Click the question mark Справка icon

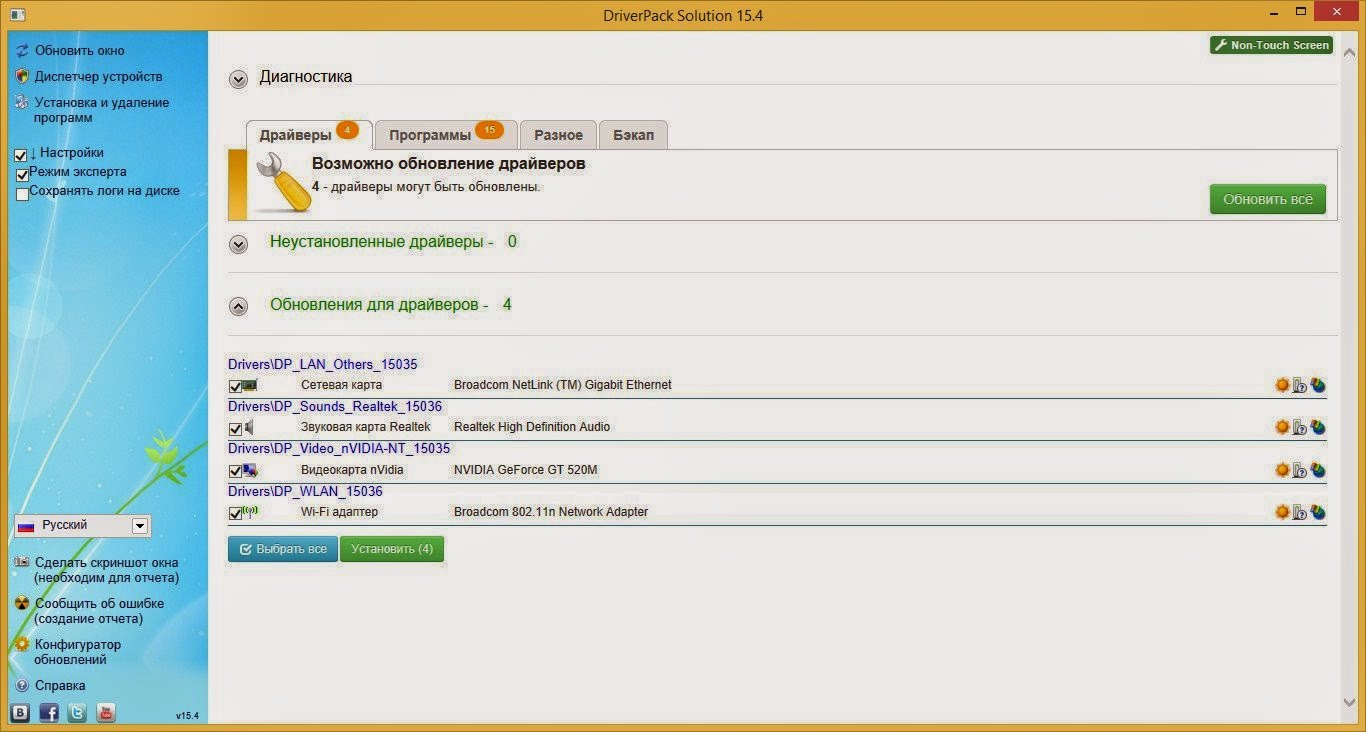coord(22,685)
